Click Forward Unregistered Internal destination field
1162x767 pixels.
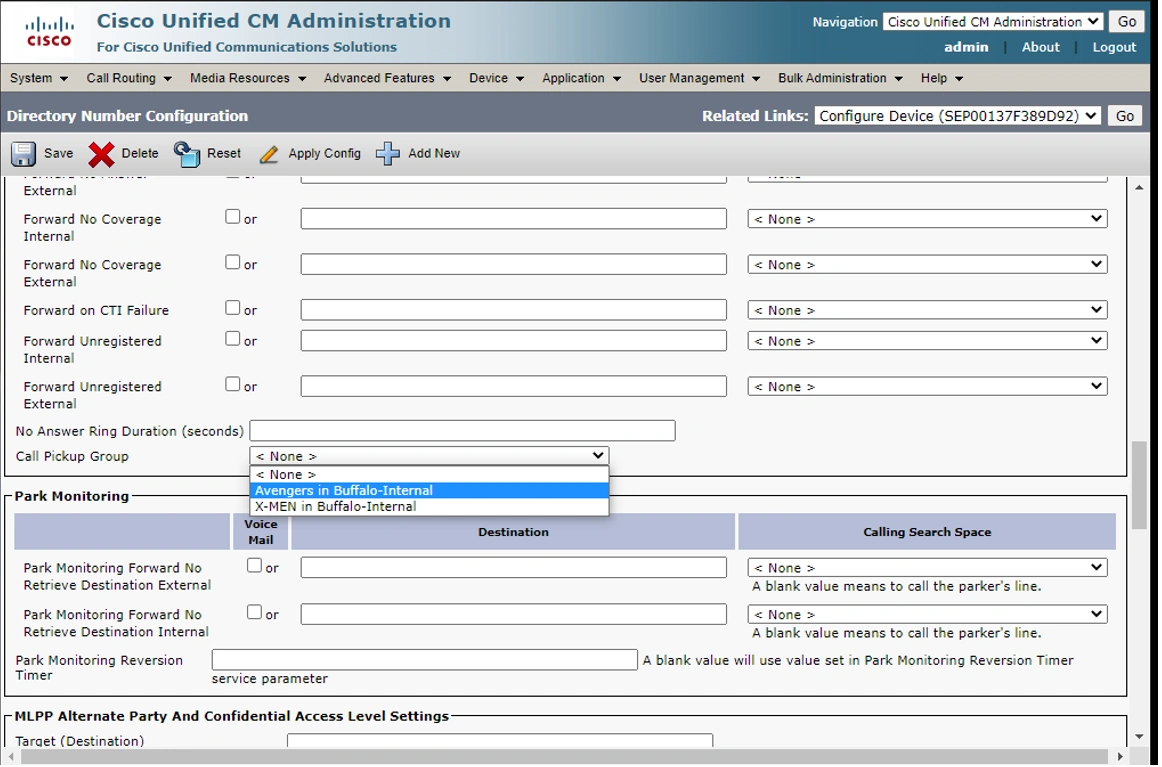(514, 340)
